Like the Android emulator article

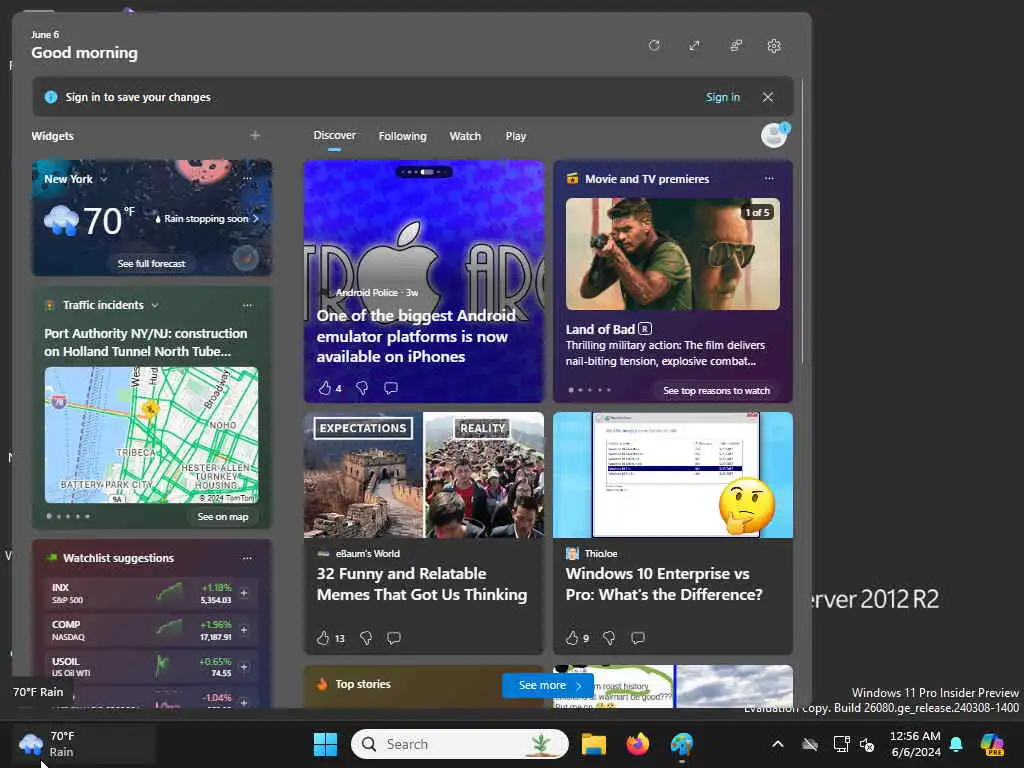click(325, 388)
